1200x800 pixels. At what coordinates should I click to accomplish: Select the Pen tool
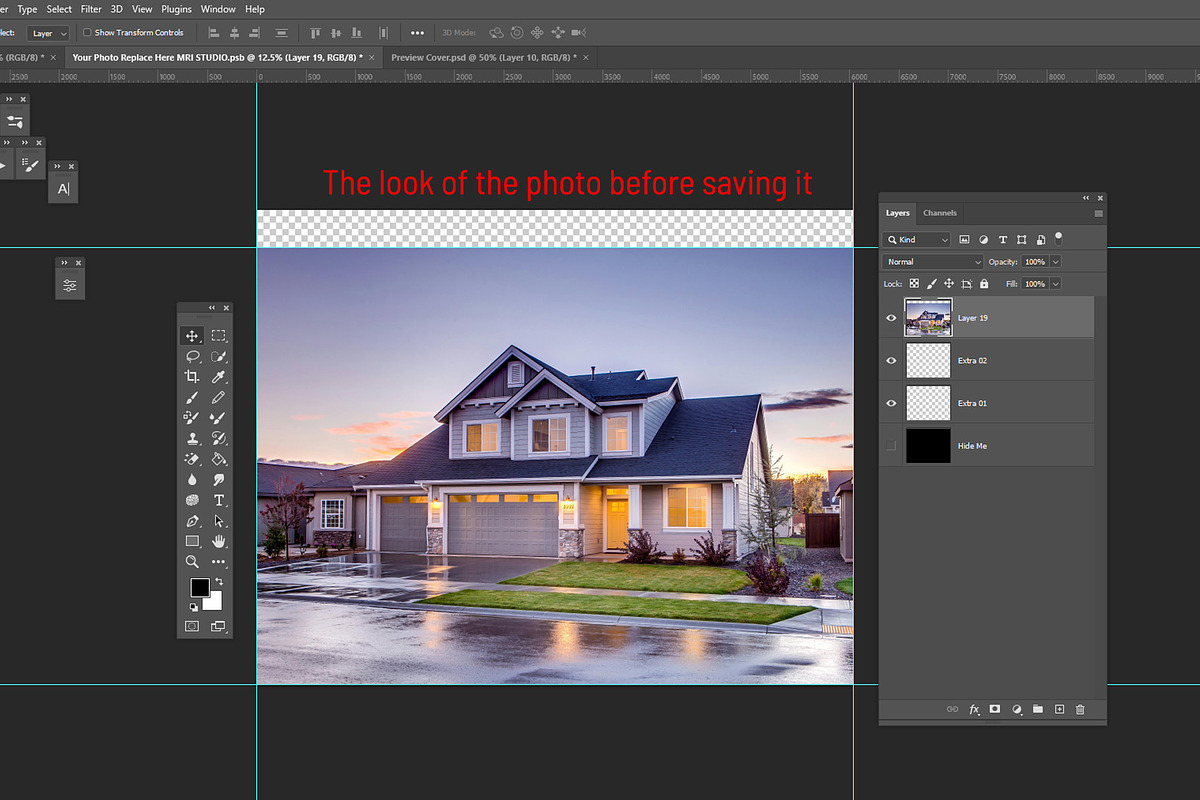[192, 521]
